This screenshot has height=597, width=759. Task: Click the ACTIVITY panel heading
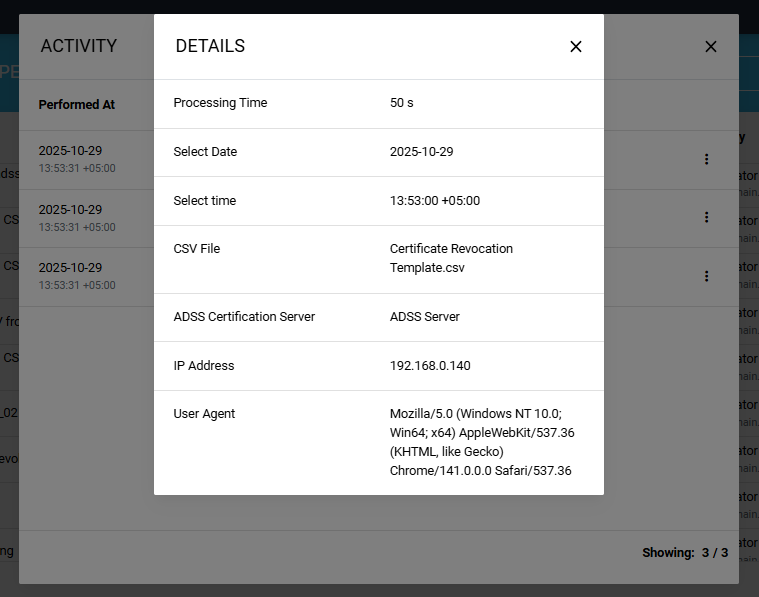click(78, 46)
